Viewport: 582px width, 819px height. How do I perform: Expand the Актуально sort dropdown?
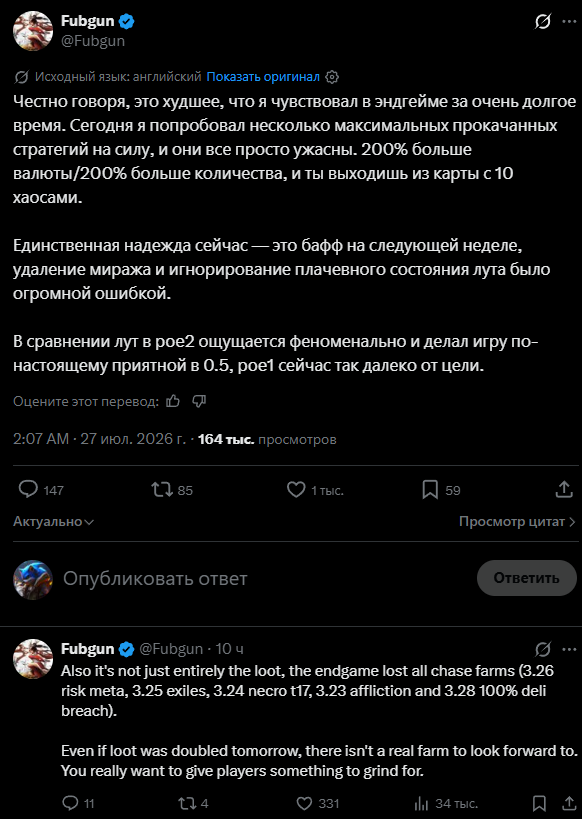click(53, 522)
